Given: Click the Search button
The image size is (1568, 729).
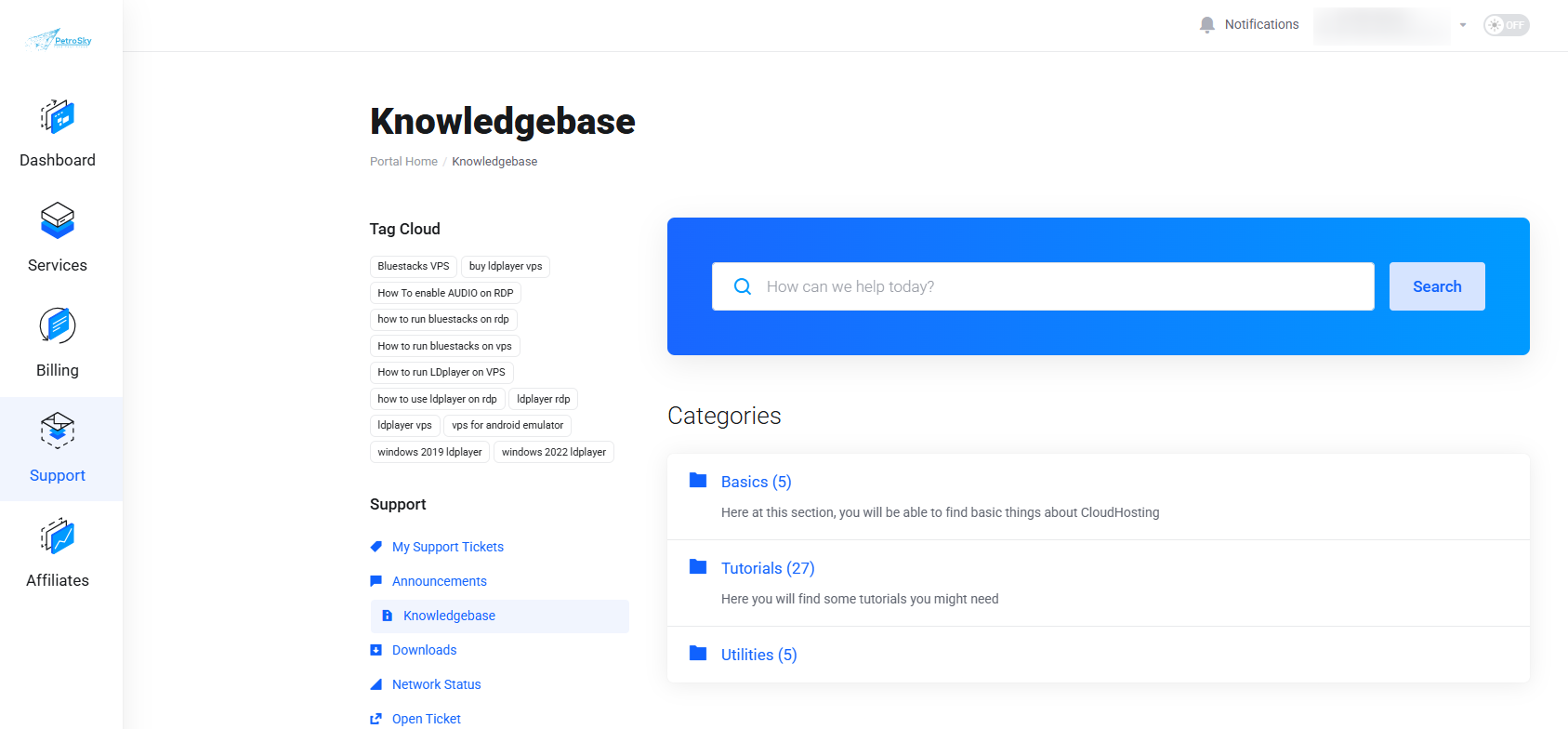Looking at the screenshot, I should click(x=1437, y=286).
